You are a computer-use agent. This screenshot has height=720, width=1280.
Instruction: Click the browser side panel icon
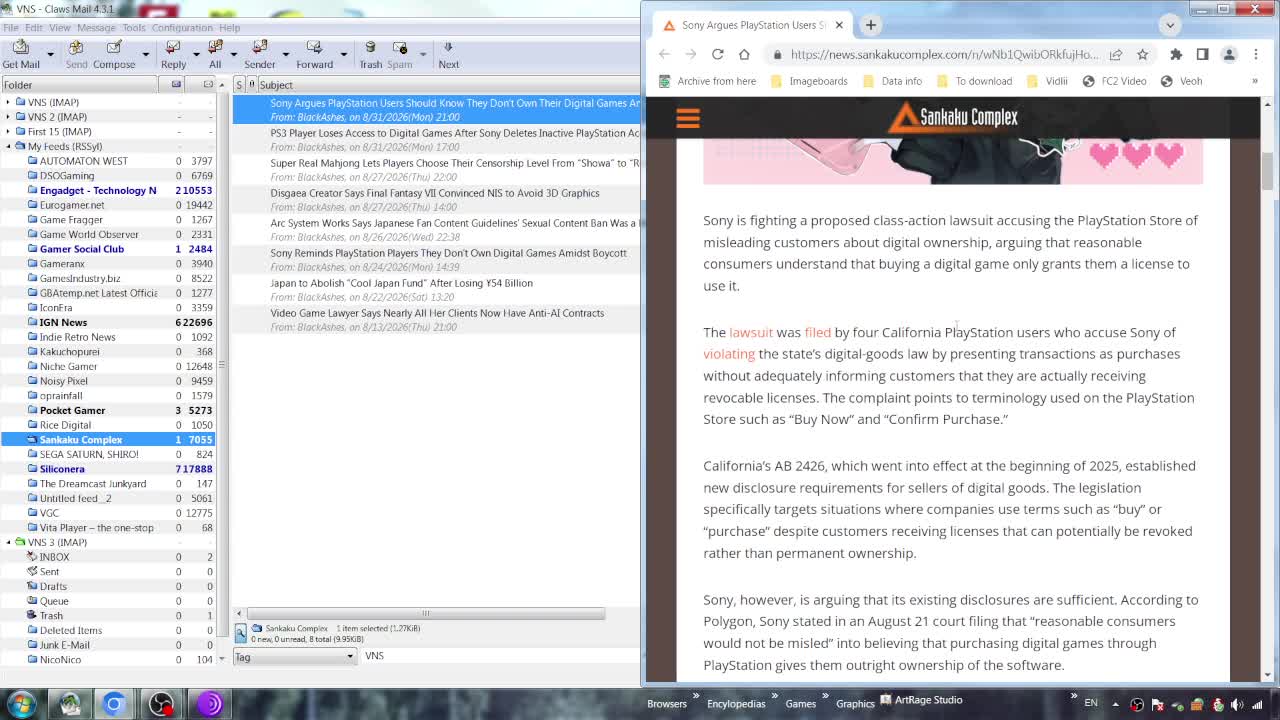coord(1202,54)
